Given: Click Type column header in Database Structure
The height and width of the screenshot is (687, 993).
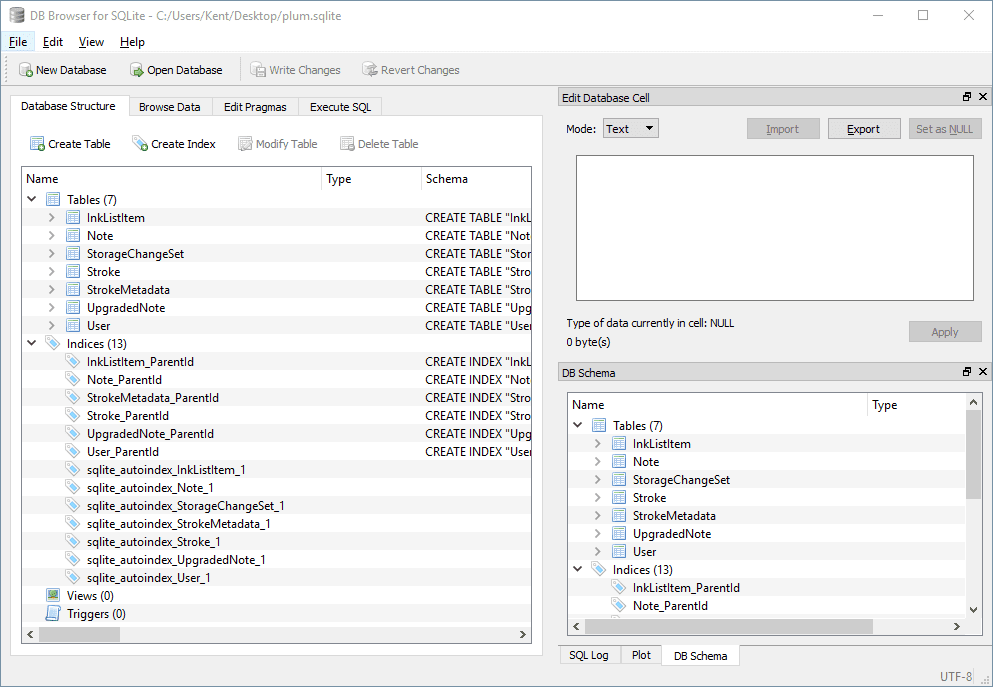Looking at the screenshot, I should tap(371, 179).
